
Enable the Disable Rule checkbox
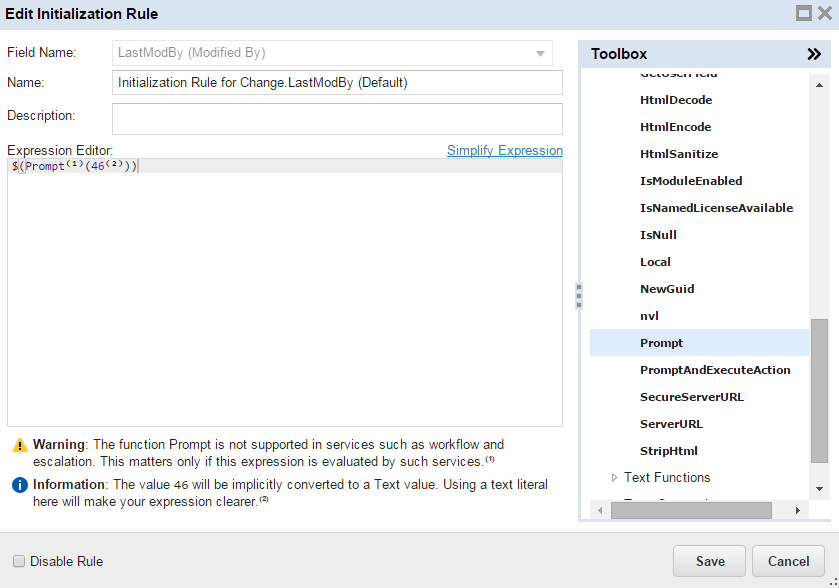18,561
